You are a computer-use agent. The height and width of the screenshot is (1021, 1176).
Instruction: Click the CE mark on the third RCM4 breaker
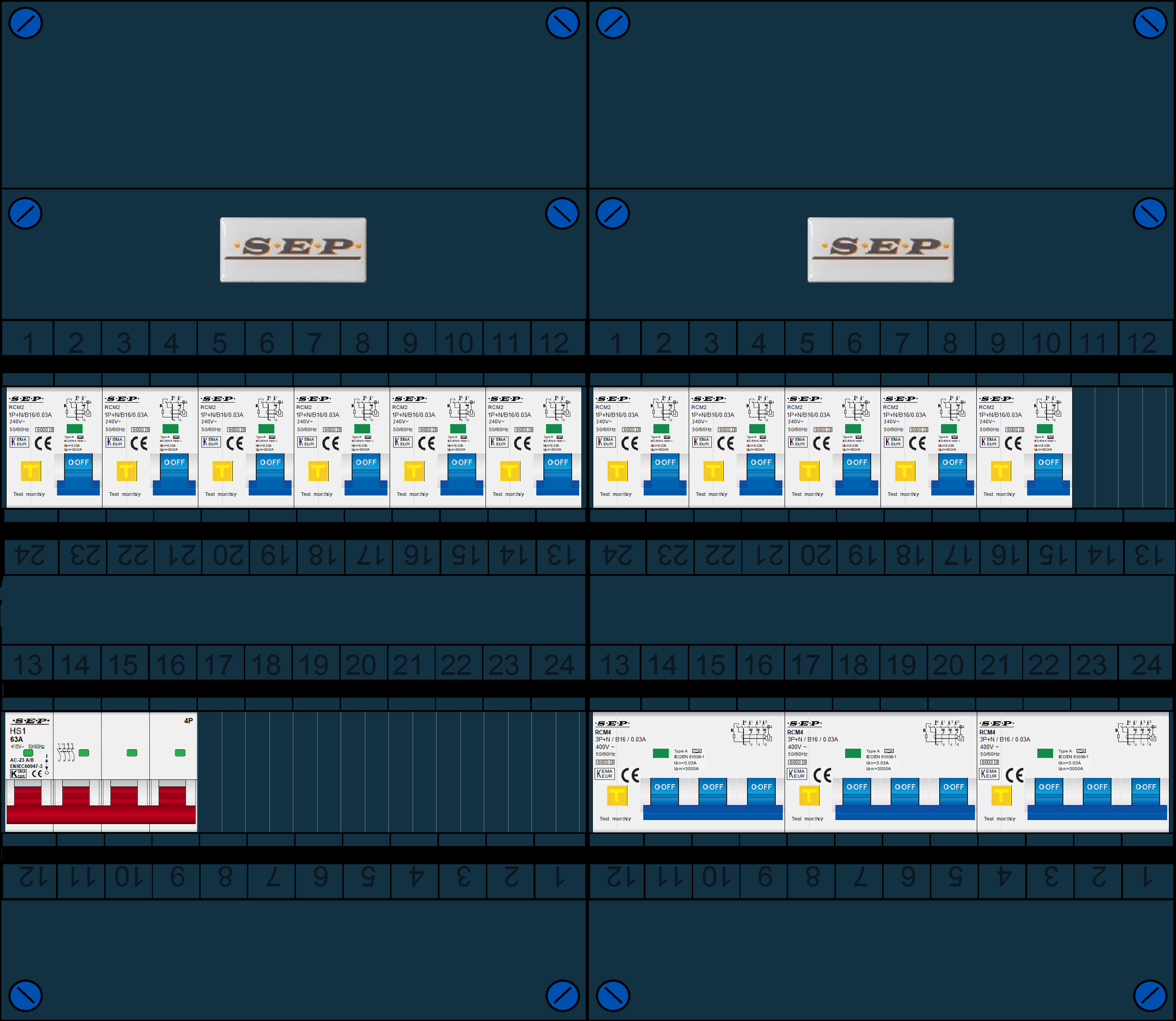1015,775
